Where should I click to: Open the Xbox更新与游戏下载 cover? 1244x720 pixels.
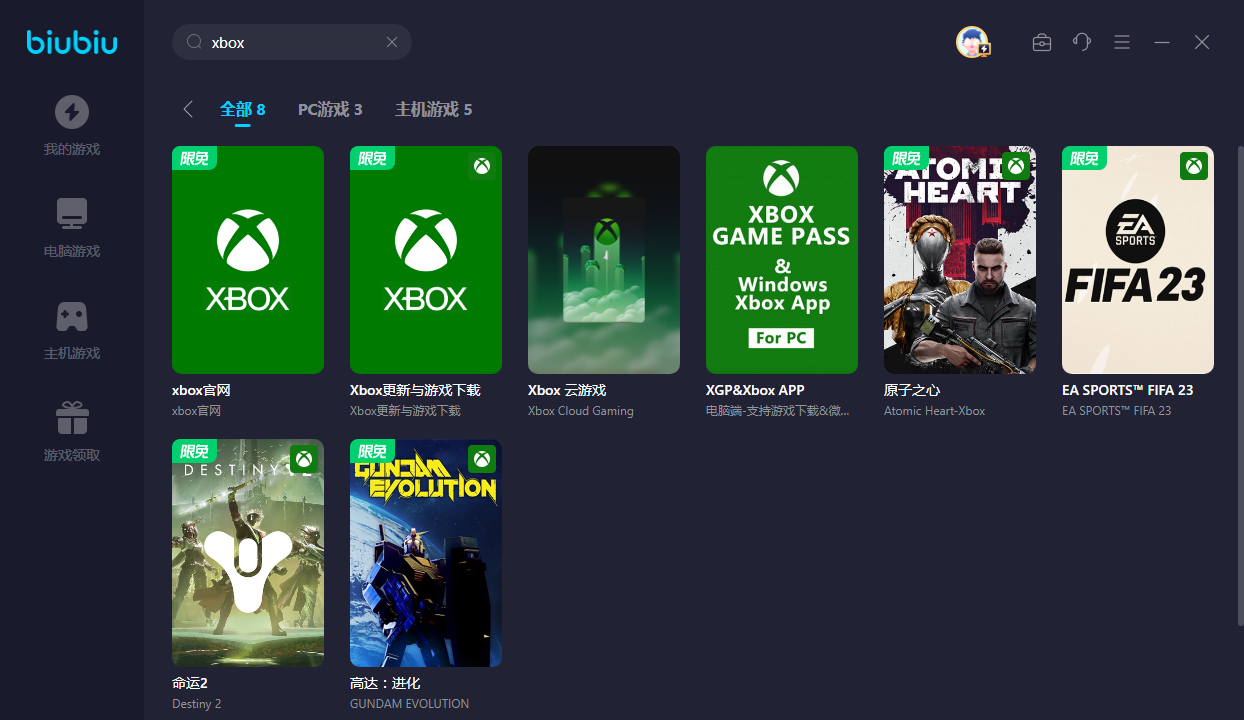[x=426, y=260]
